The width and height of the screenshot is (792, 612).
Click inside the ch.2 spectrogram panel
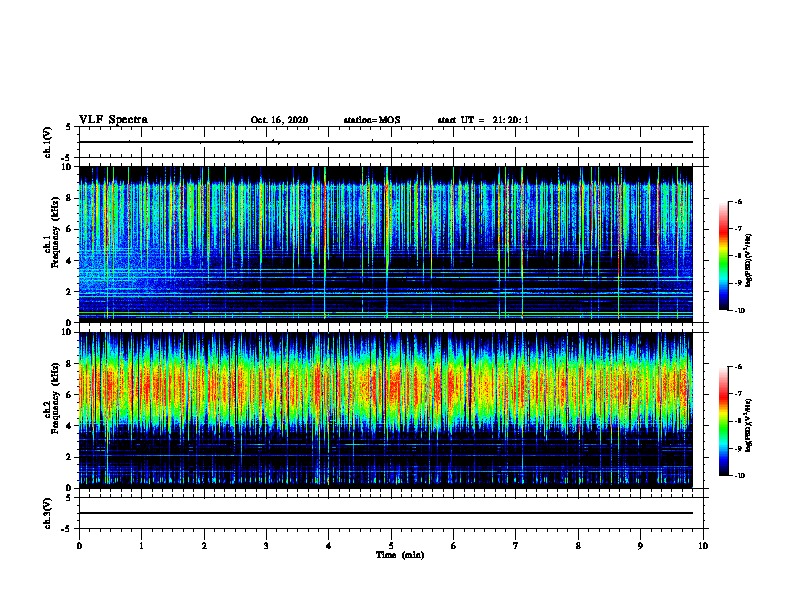(x=385, y=410)
